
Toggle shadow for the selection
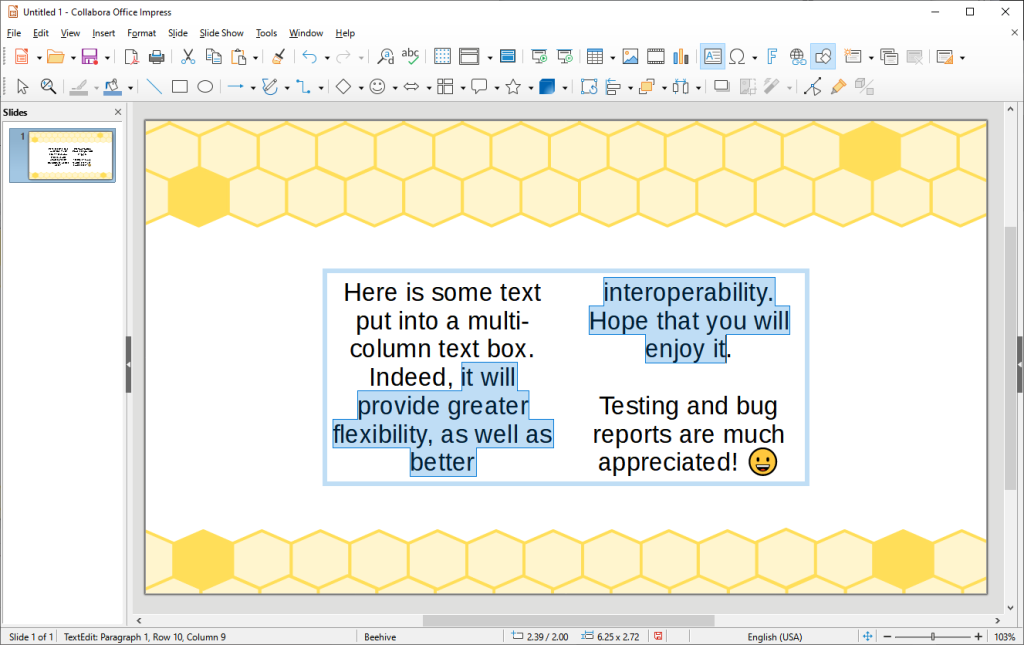(x=721, y=87)
